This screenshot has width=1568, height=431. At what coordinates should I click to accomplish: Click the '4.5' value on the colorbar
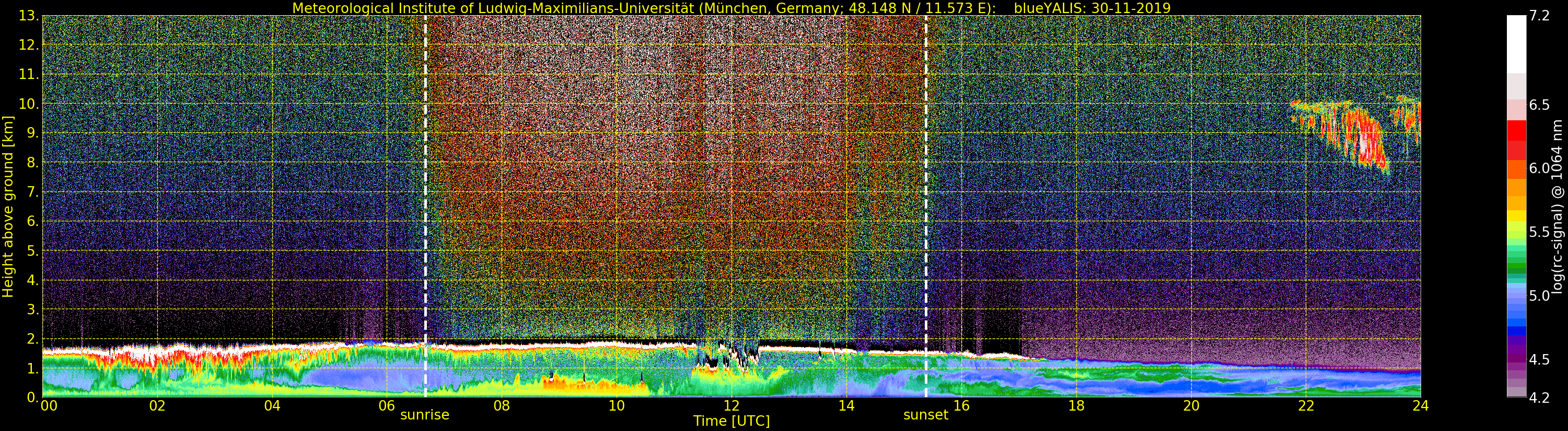coord(1539,359)
